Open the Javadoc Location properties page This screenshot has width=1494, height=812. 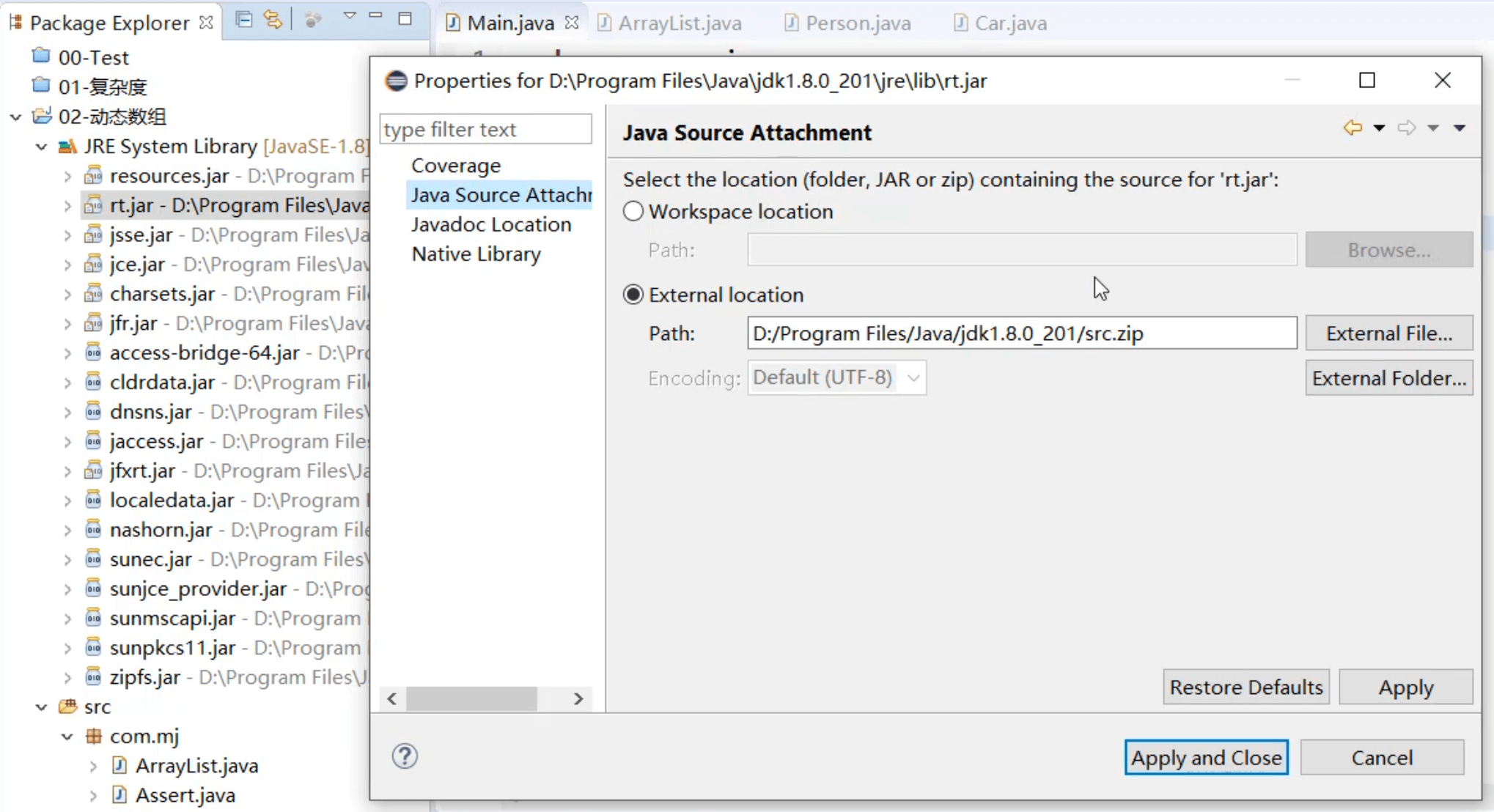tap(491, 224)
